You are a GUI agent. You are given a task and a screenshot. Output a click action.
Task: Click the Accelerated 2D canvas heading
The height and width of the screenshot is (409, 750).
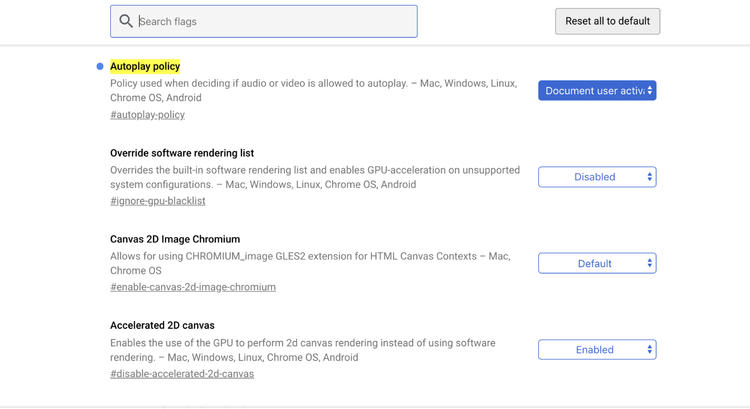[x=162, y=325]
